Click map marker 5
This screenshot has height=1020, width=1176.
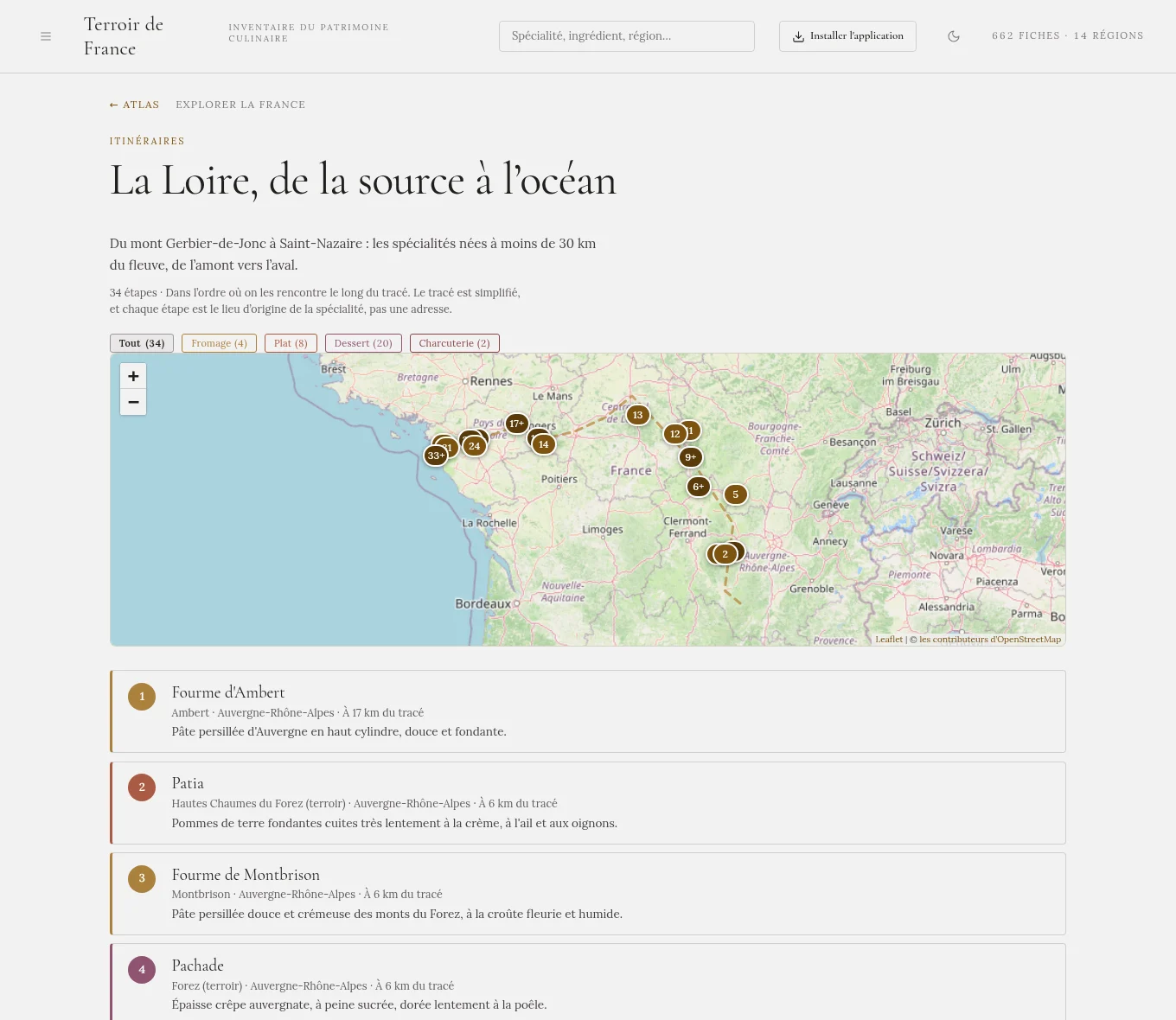(735, 494)
